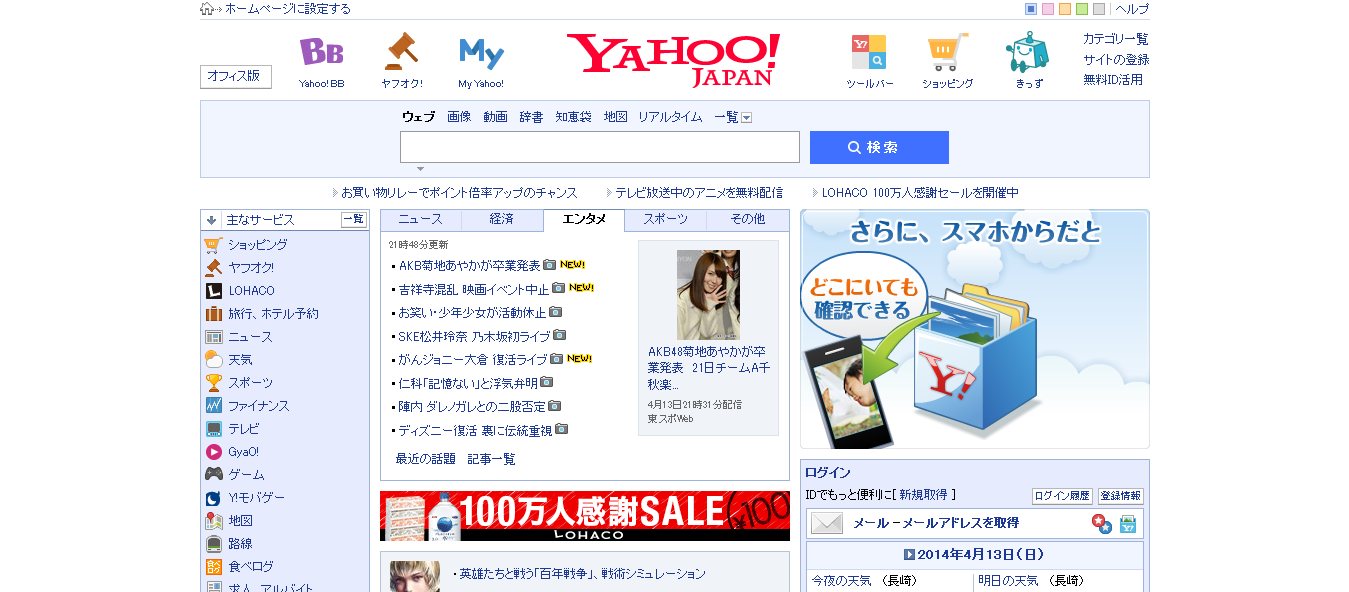Open the LOHACO 100万人感謝セール promo link
Screen dimensions: 1349x592
[920, 193]
